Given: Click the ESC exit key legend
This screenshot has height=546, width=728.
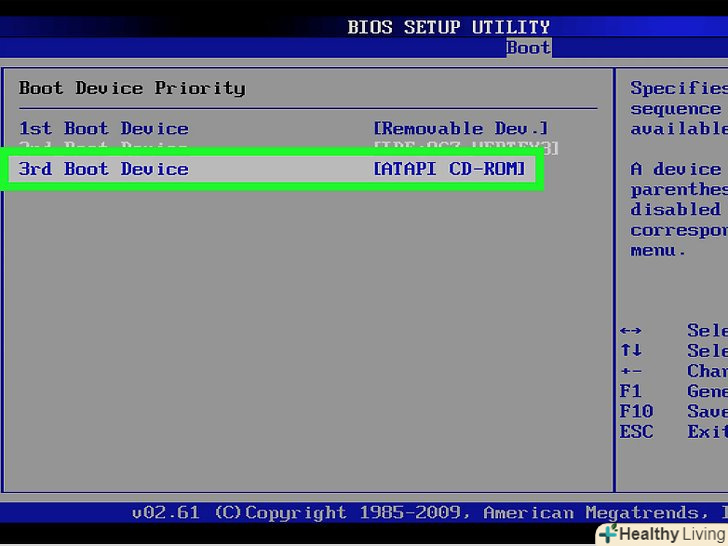Looking at the screenshot, I should point(636,432).
